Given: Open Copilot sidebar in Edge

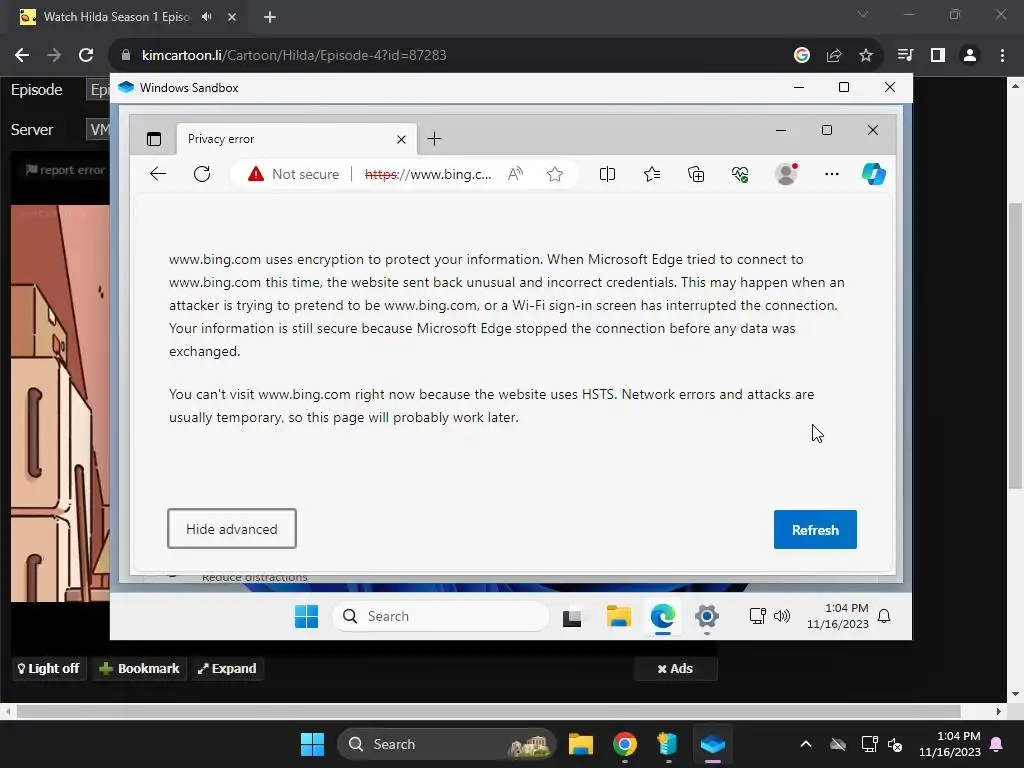Looking at the screenshot, I should tap(873, 174).
